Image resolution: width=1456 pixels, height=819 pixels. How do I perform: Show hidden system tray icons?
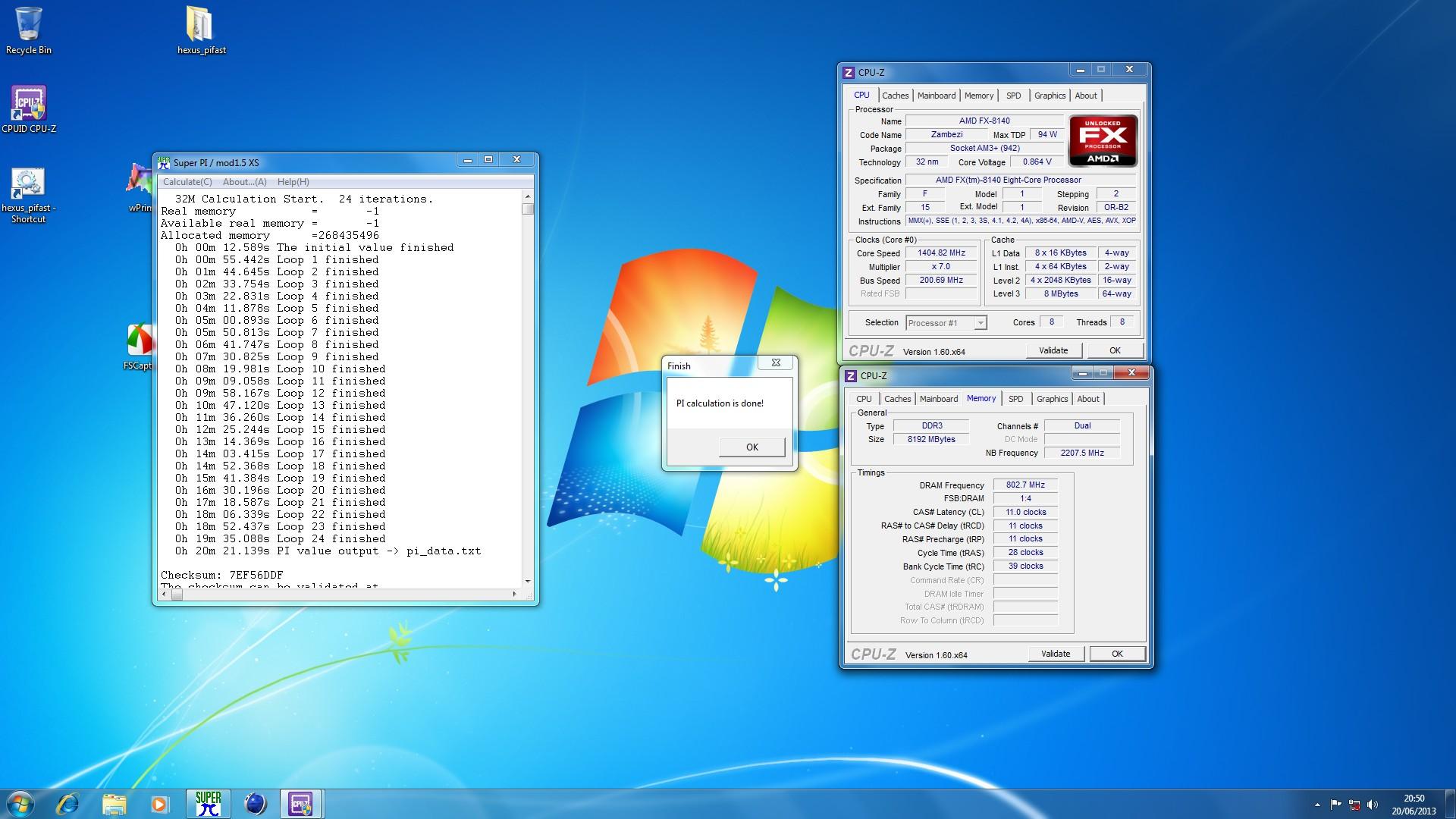pos(1317,805)
